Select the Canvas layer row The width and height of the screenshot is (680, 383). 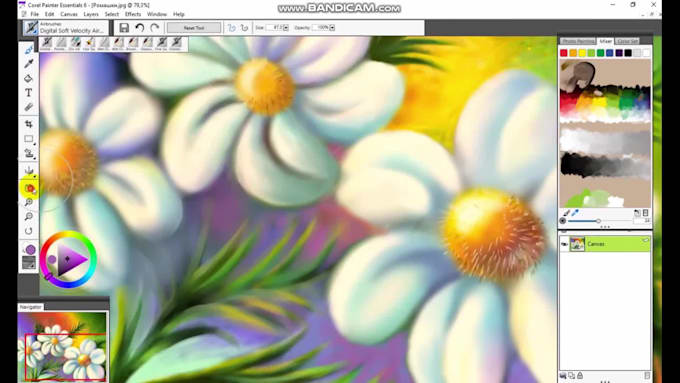tap(605, 244)
